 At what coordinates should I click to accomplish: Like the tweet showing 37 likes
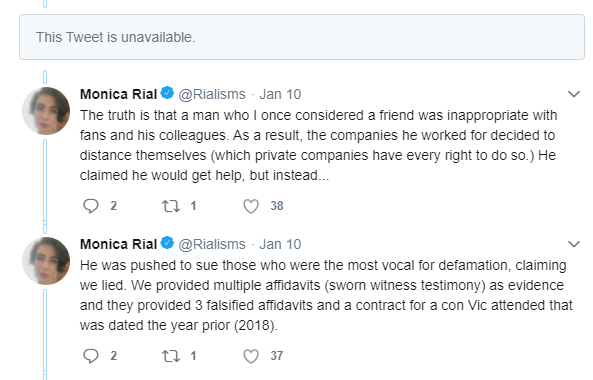251,356
